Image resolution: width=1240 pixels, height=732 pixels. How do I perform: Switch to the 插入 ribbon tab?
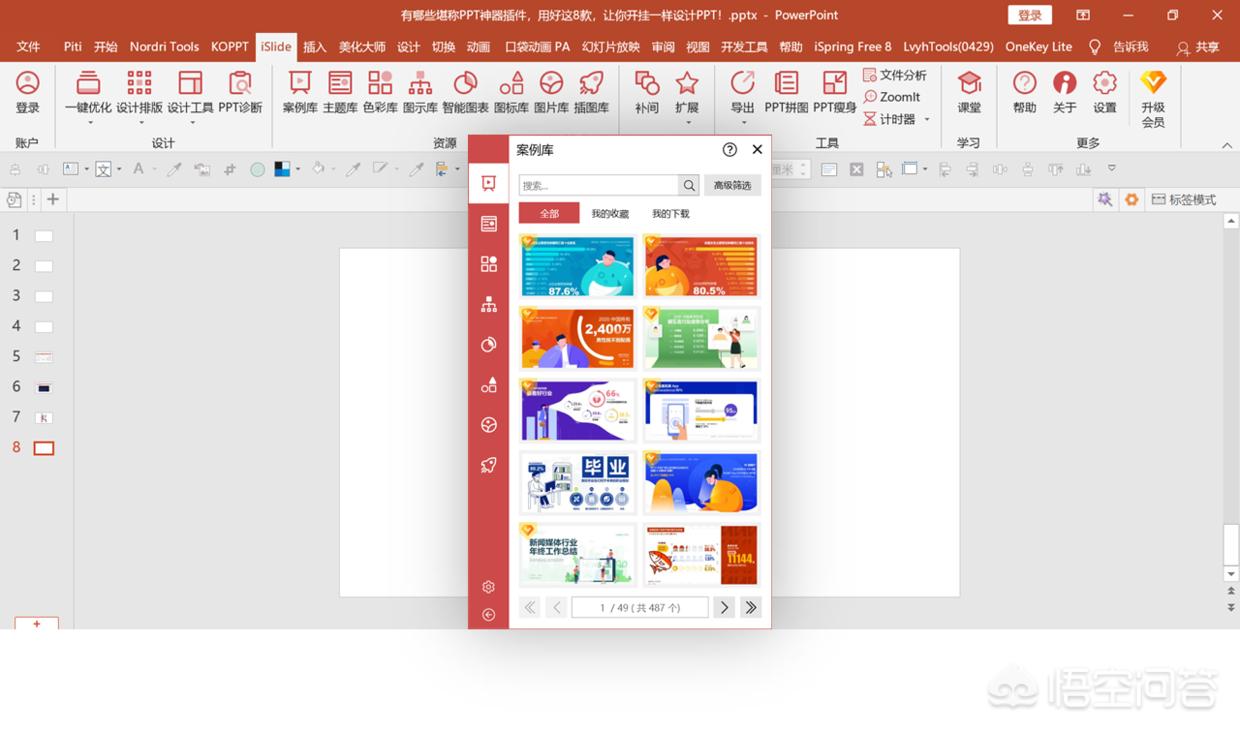314,47
